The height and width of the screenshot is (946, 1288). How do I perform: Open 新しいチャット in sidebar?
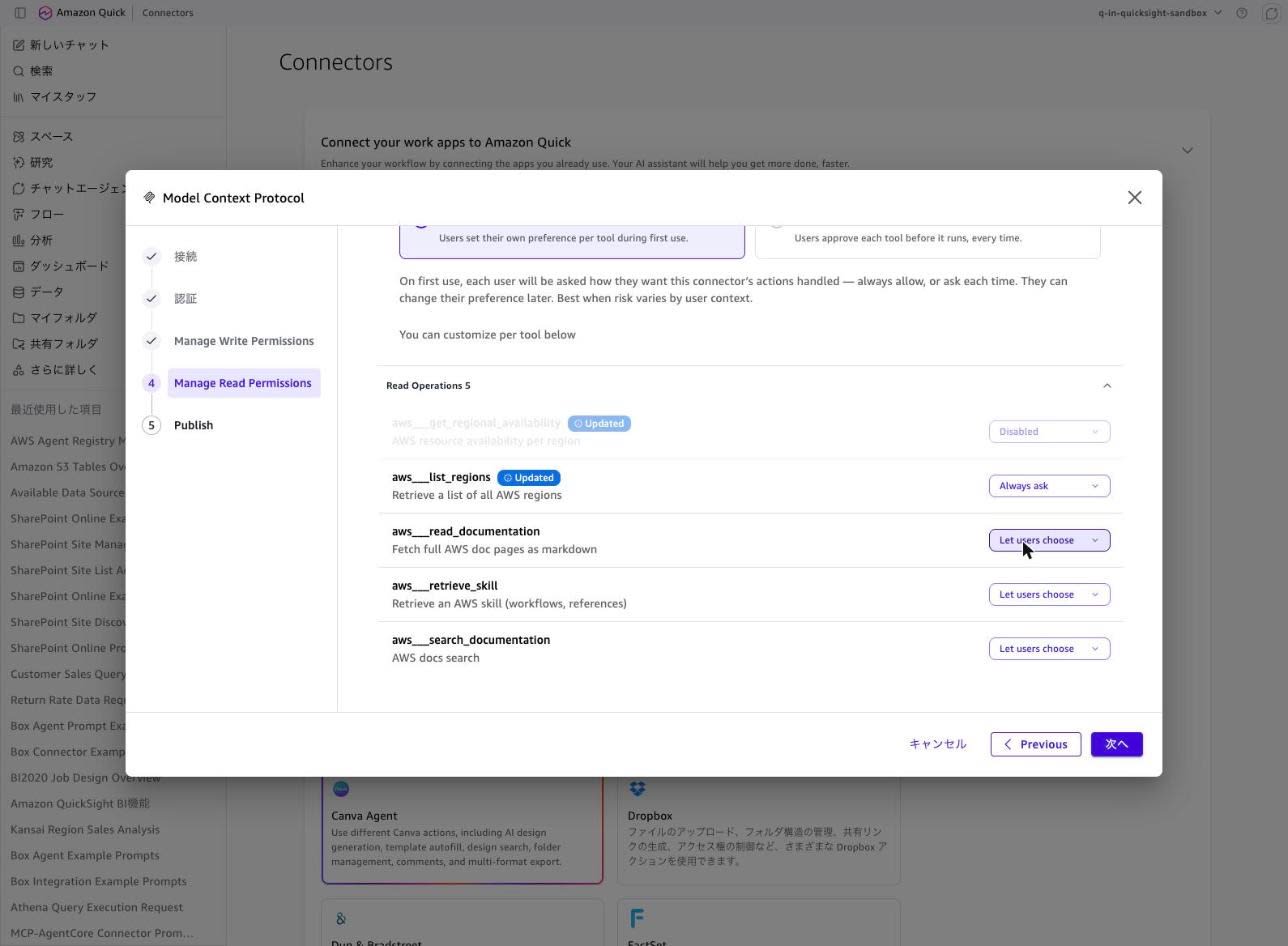click(x=69, y=45)
